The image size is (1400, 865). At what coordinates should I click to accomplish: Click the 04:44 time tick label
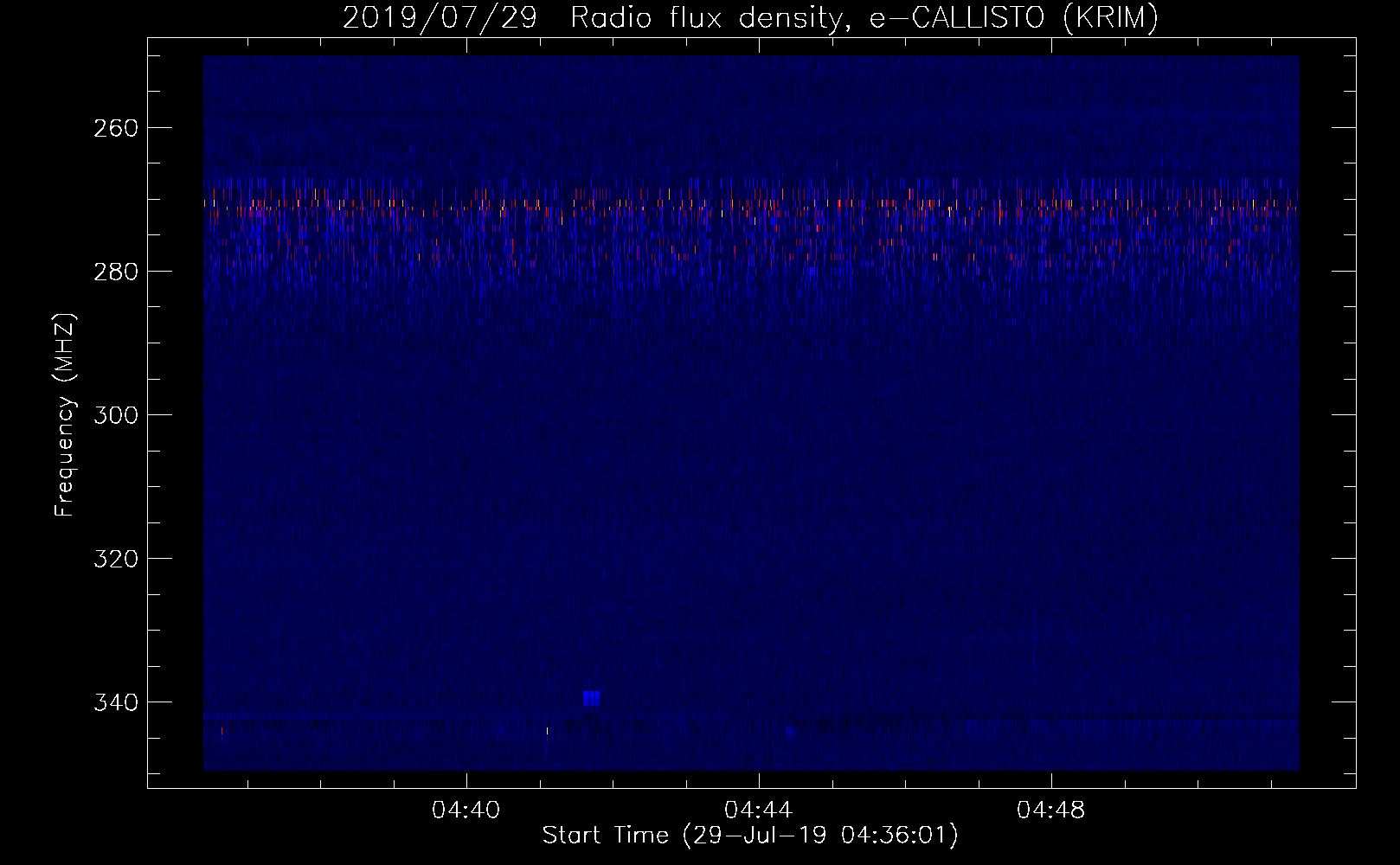click(x=759, y=811)
